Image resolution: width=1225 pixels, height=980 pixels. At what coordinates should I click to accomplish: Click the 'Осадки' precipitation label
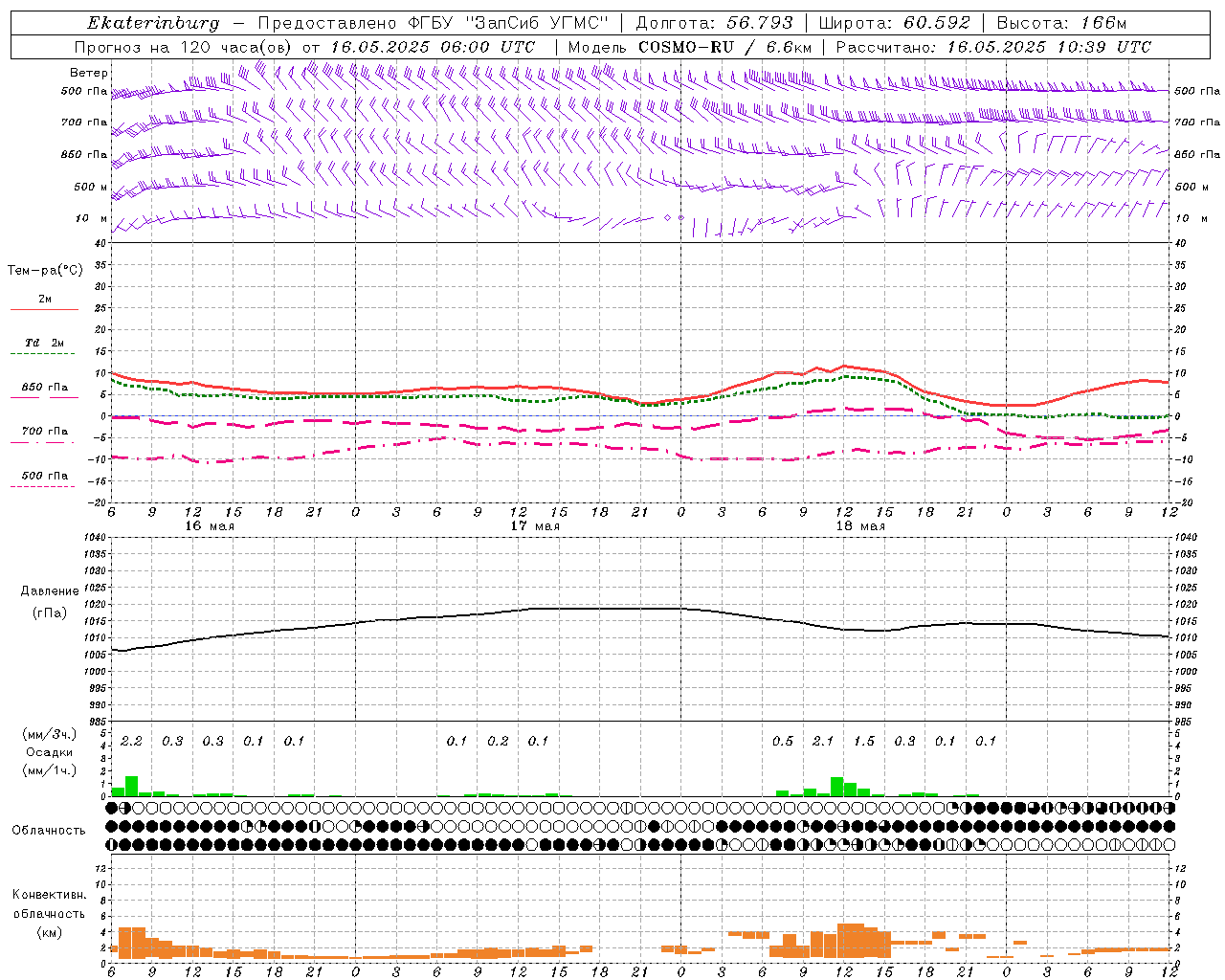[x=49, y=752]
